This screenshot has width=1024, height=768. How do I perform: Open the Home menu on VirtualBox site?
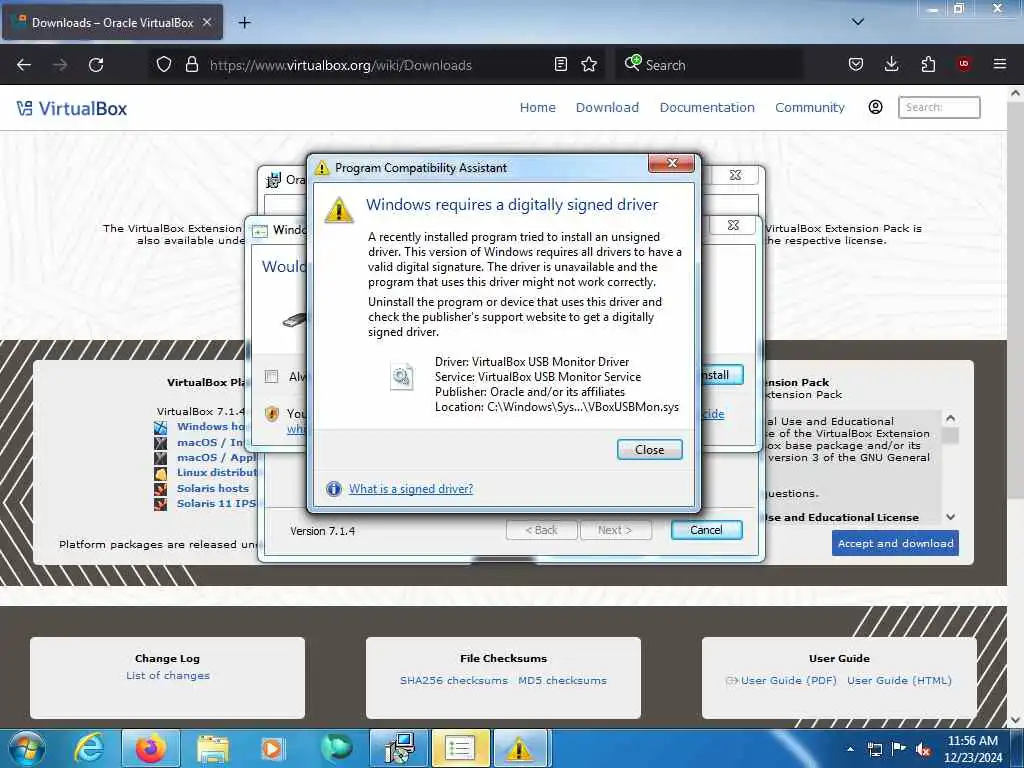coord(537,108)
